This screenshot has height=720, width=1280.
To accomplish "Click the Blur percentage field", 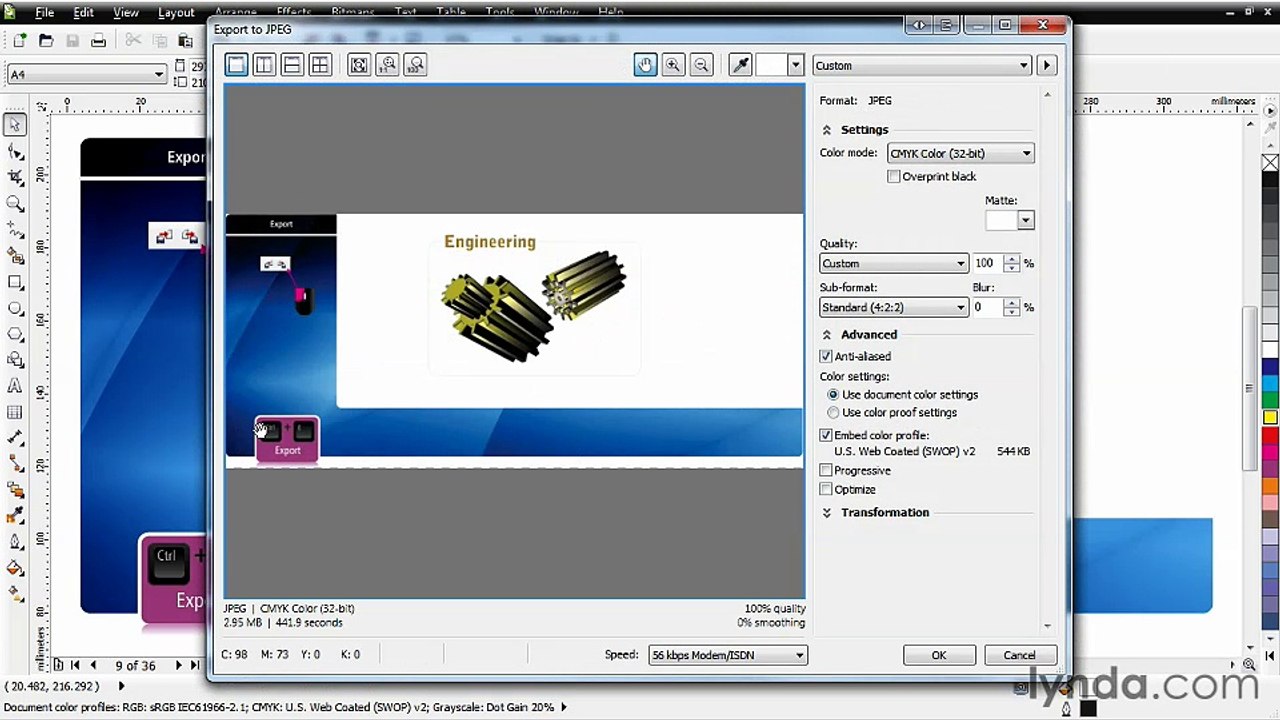I will pyautogui.click(x=986, y=307).
